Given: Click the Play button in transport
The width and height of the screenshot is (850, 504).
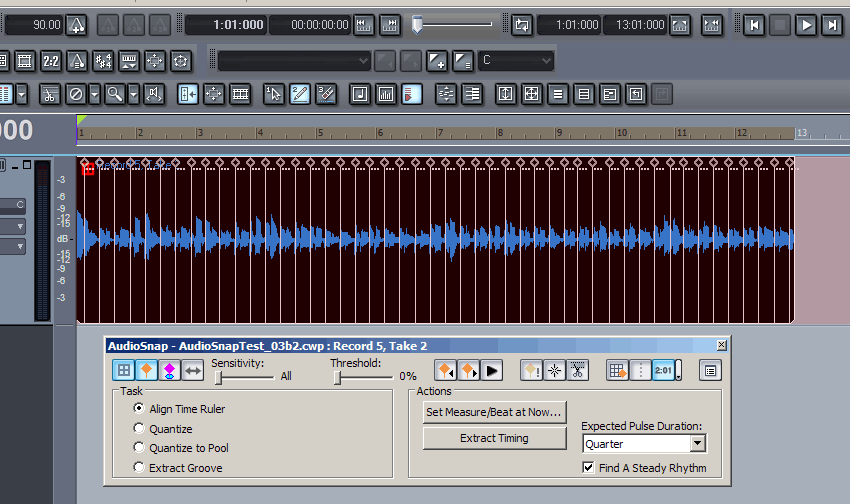Looking at the screenshot, I should pos(805,25).
